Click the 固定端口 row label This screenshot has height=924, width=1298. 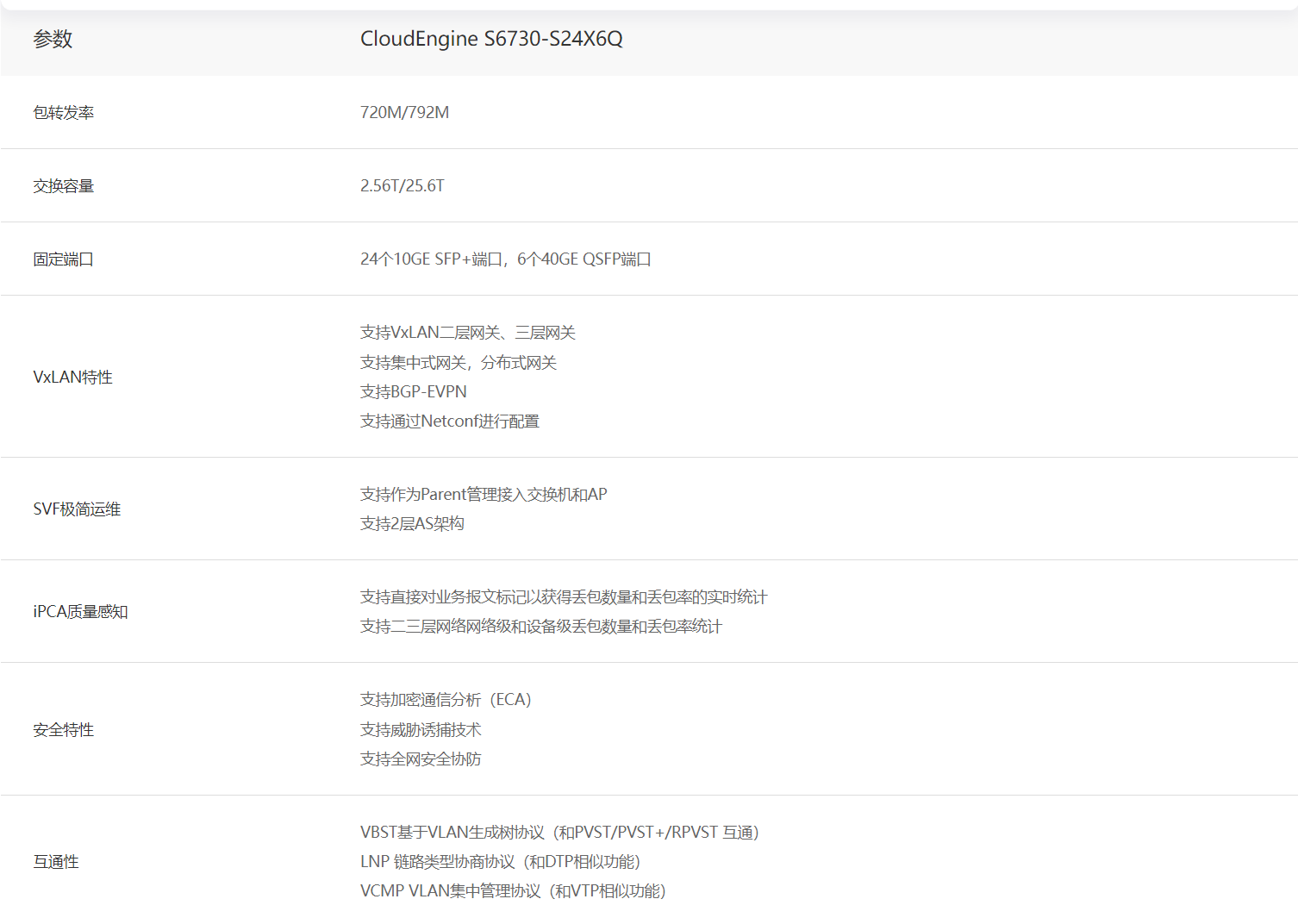63,259
